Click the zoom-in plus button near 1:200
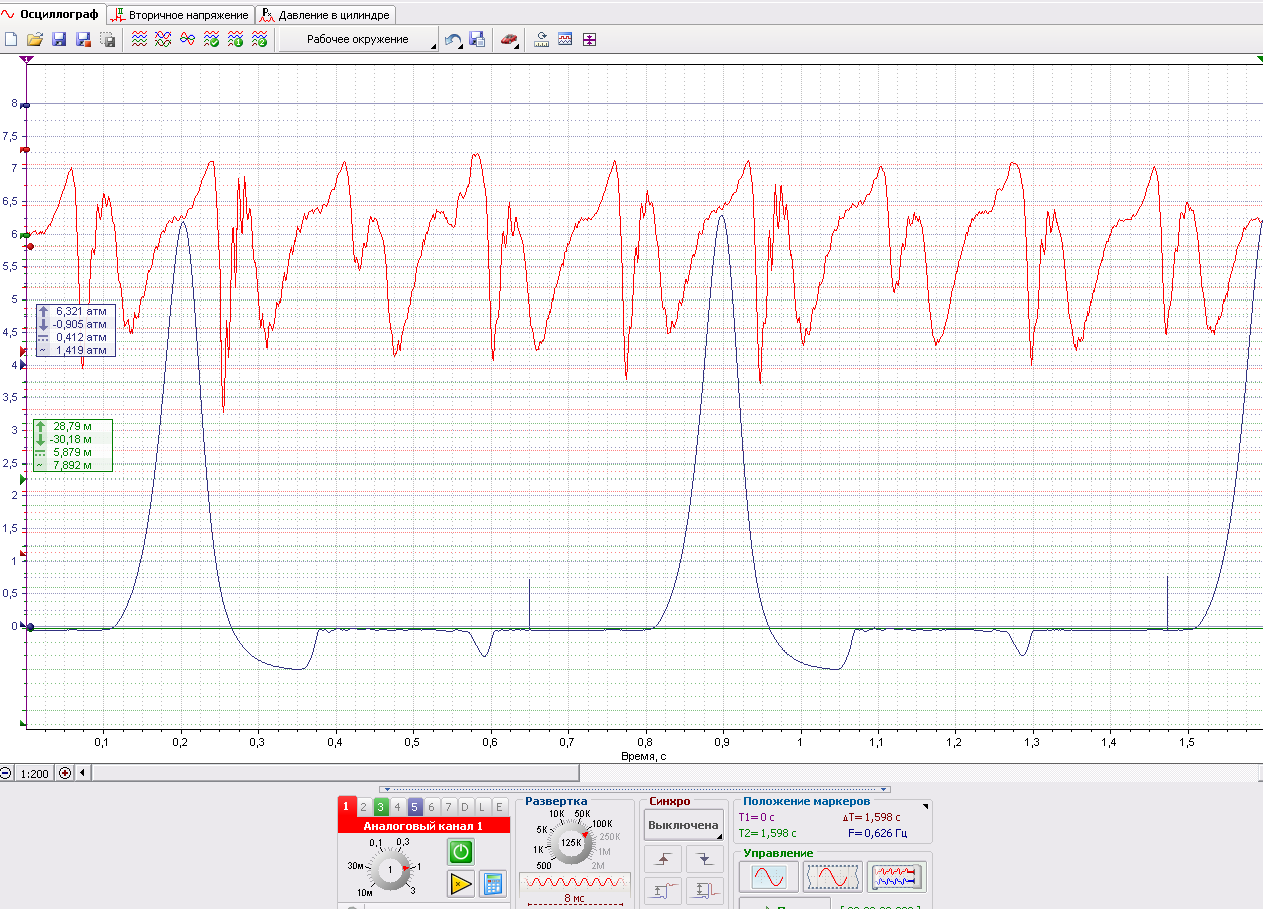 click(x=67, y=773)
